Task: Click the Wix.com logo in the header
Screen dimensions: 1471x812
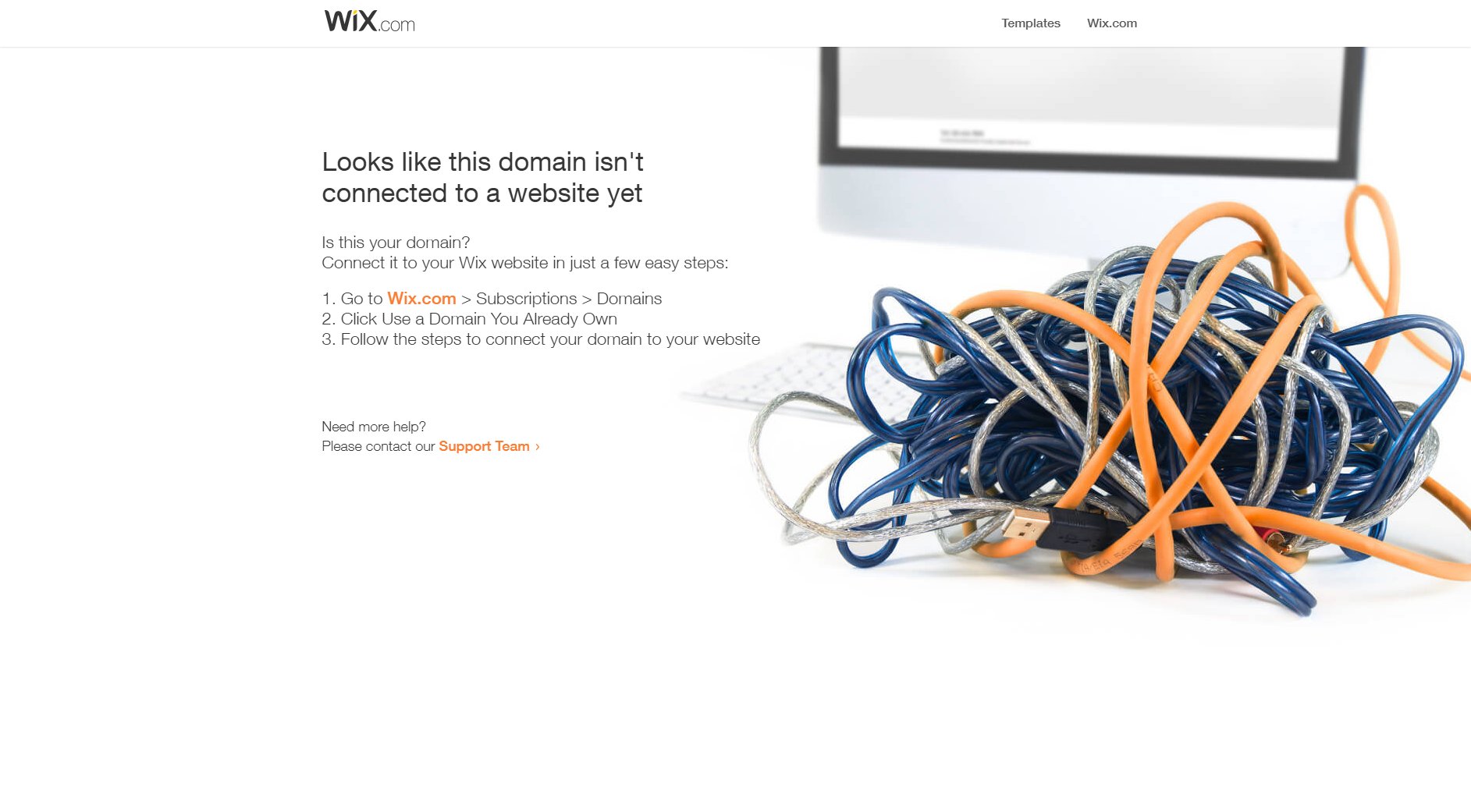Action: (369, 21)
